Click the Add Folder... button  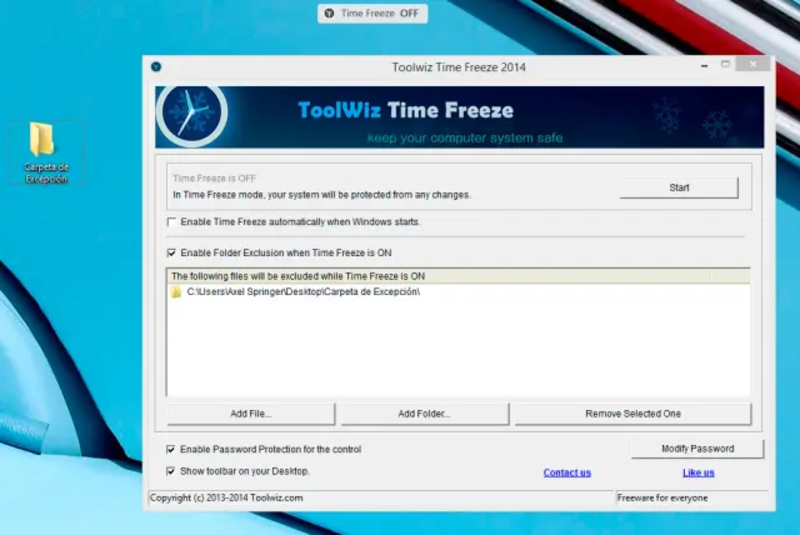(x=424, y=414)
